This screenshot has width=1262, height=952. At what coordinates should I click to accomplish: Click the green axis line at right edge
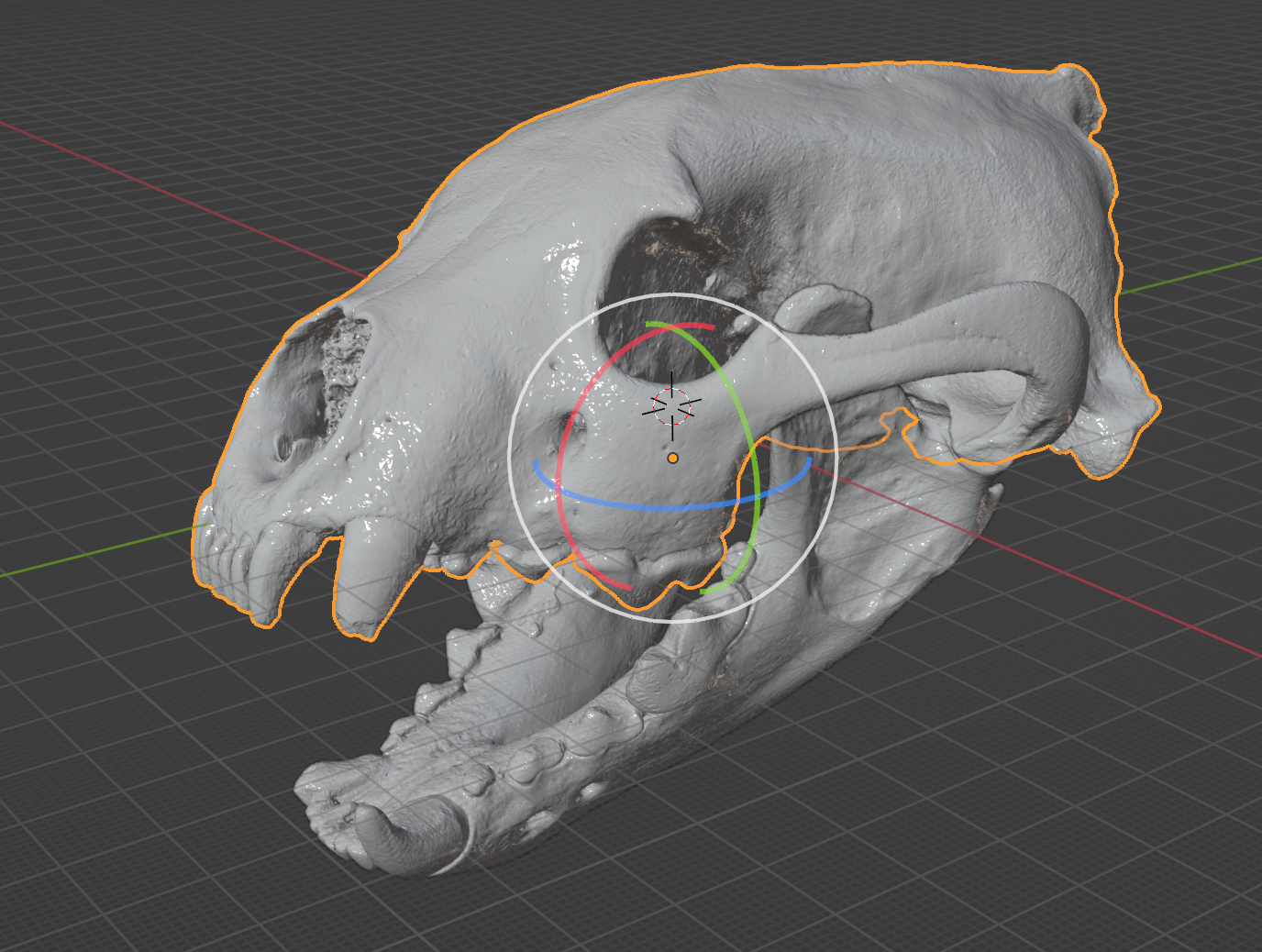pyautogui.click(x=1211, y=271)
